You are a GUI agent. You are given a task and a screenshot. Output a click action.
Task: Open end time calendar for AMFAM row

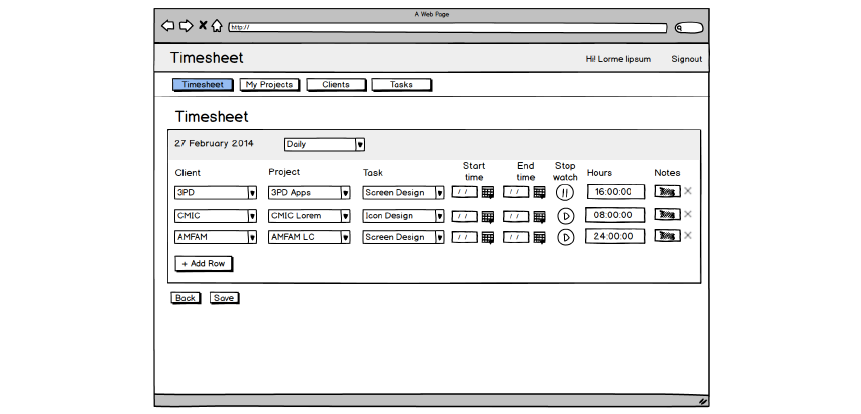click(539, 238)
